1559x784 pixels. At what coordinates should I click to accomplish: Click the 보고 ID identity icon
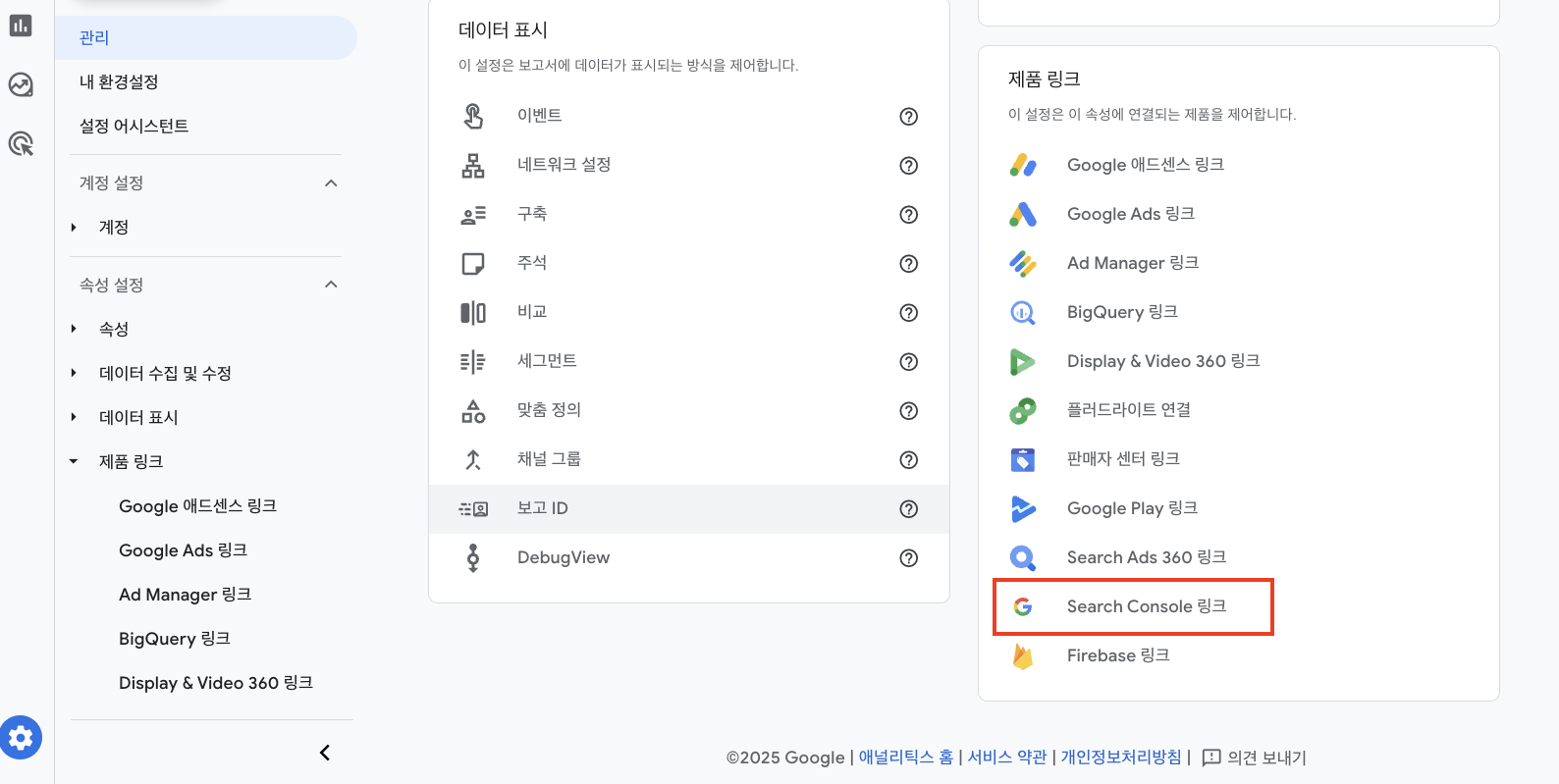[473, 508]
